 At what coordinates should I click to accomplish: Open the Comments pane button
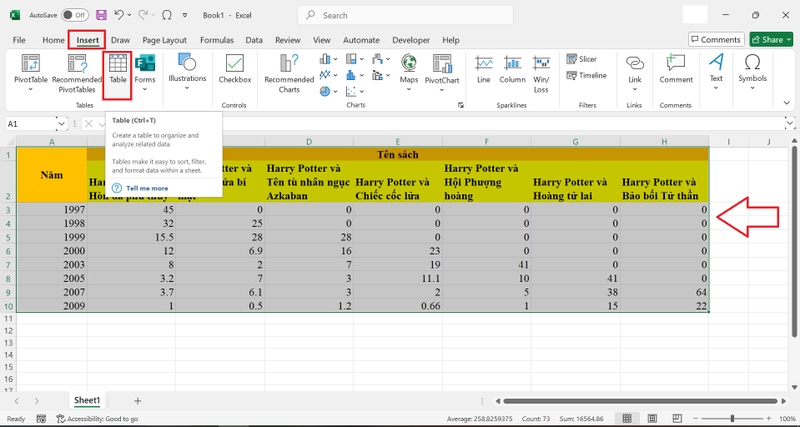click(x=716, y=40)
